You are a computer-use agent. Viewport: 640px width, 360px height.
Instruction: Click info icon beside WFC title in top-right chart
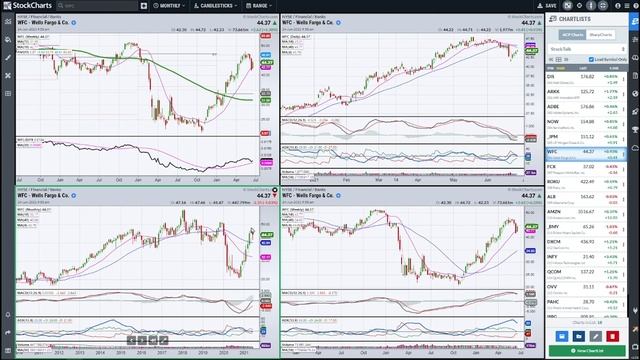[338, 23]
